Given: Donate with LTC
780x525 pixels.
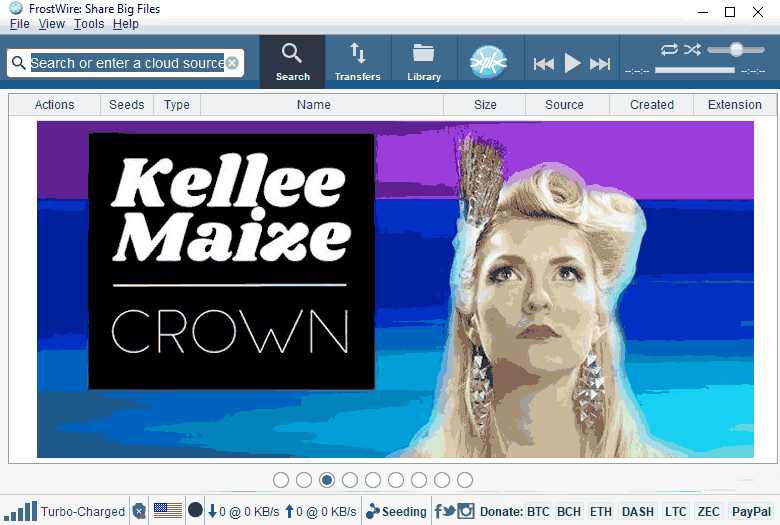Looking at the screenshot, I should [x=676, y=512].
